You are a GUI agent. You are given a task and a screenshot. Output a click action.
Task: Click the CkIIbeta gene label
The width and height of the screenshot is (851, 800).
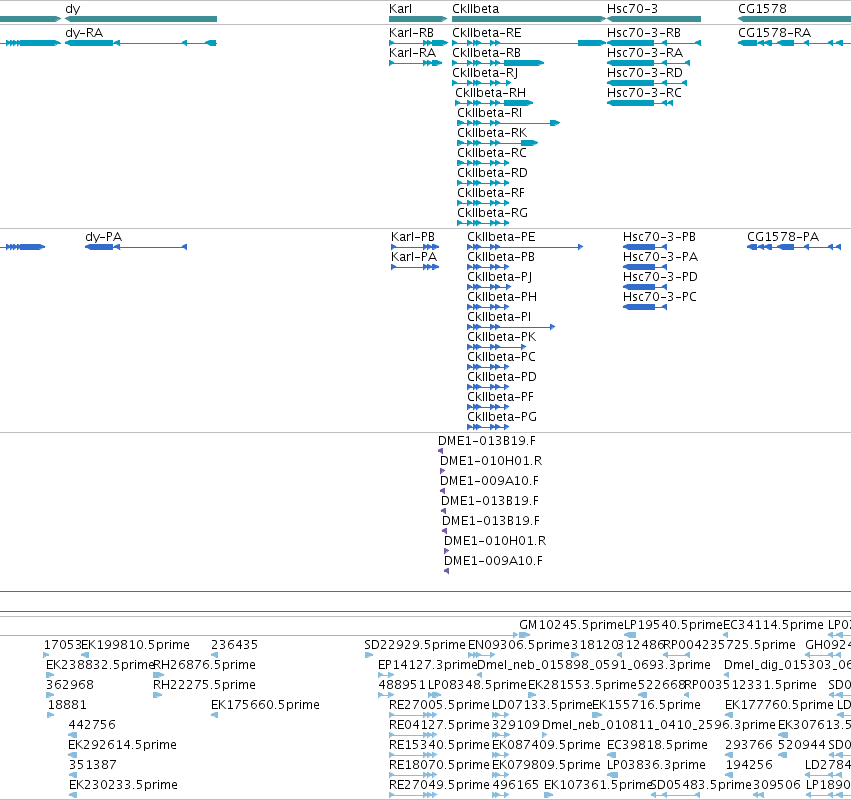point(475,9)
